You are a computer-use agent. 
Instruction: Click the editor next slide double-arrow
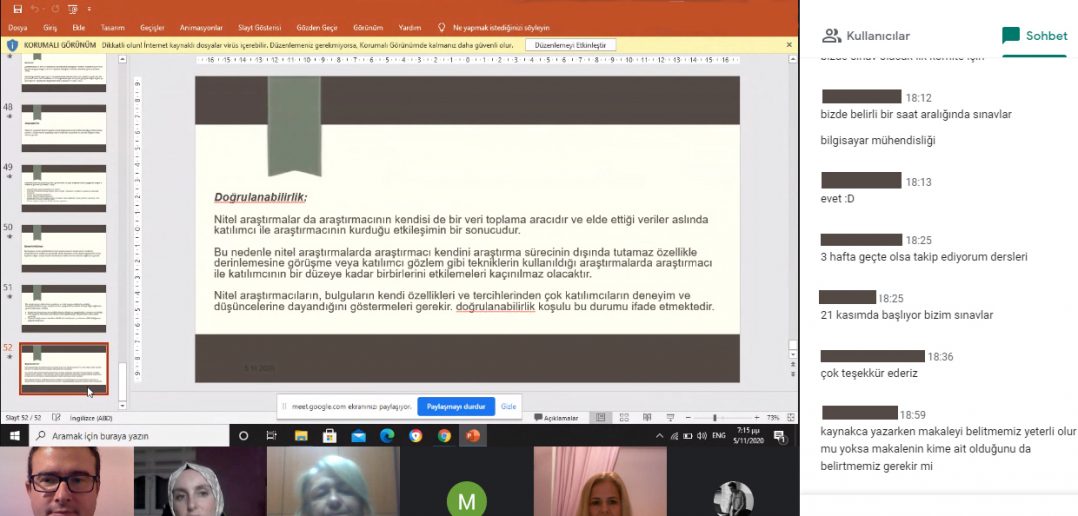point(793,374)
